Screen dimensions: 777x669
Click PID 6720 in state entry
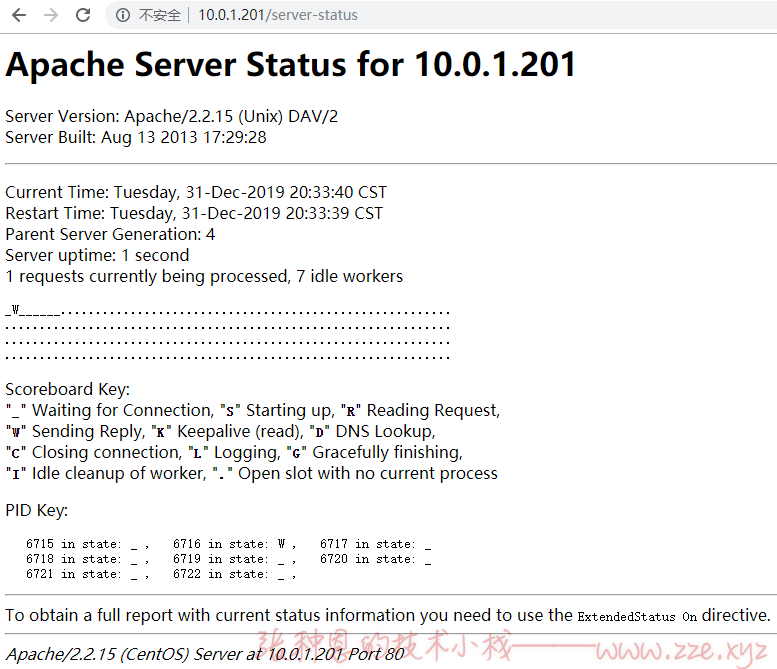(x=376, y=559)
